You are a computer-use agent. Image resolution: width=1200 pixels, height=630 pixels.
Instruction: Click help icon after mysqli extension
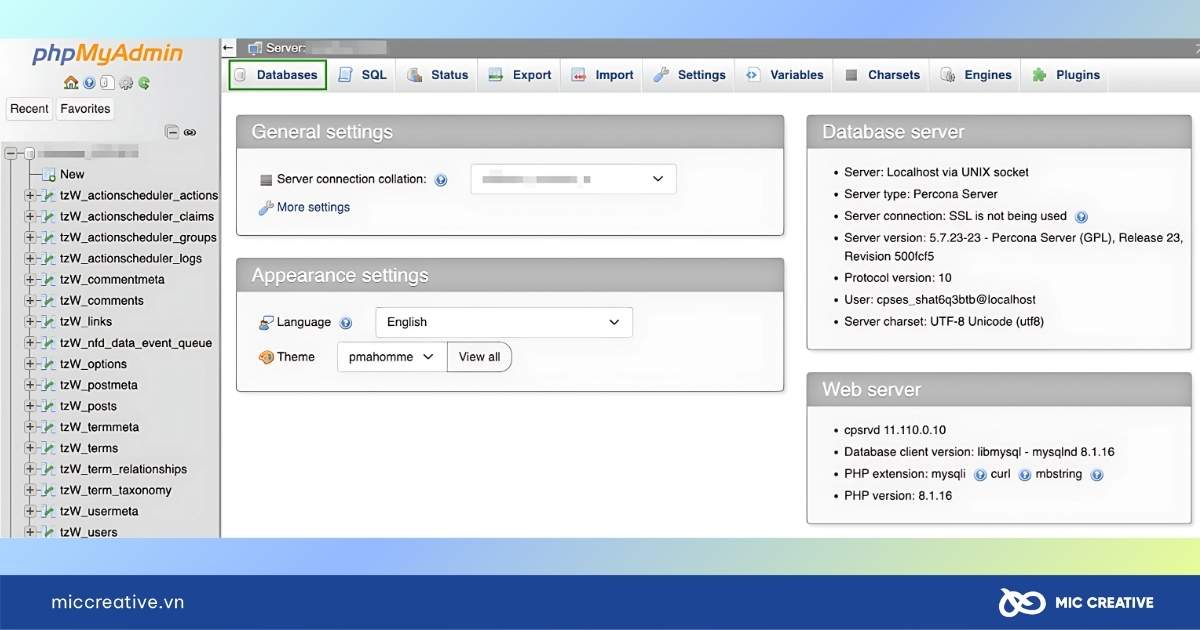tap(980, 475)
